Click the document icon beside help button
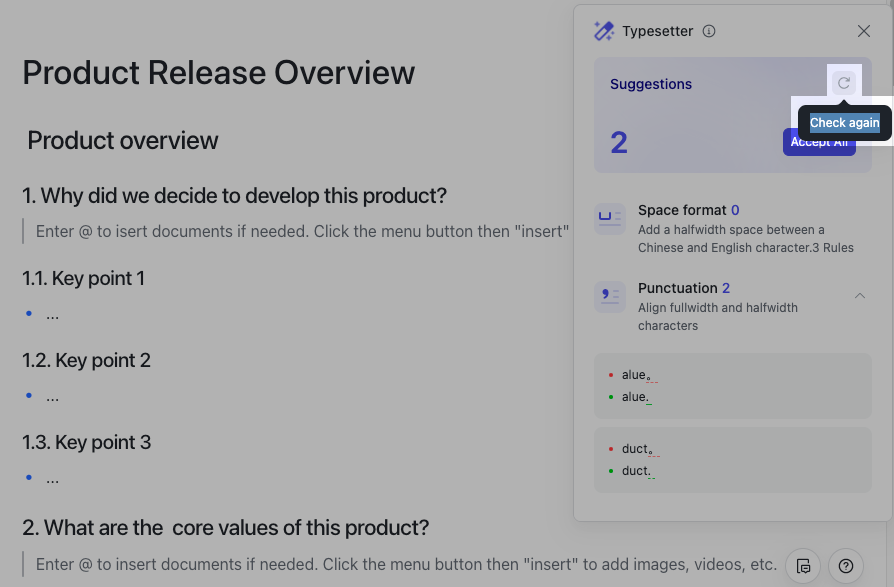This screenshot has width=894, height=587. 803,566
